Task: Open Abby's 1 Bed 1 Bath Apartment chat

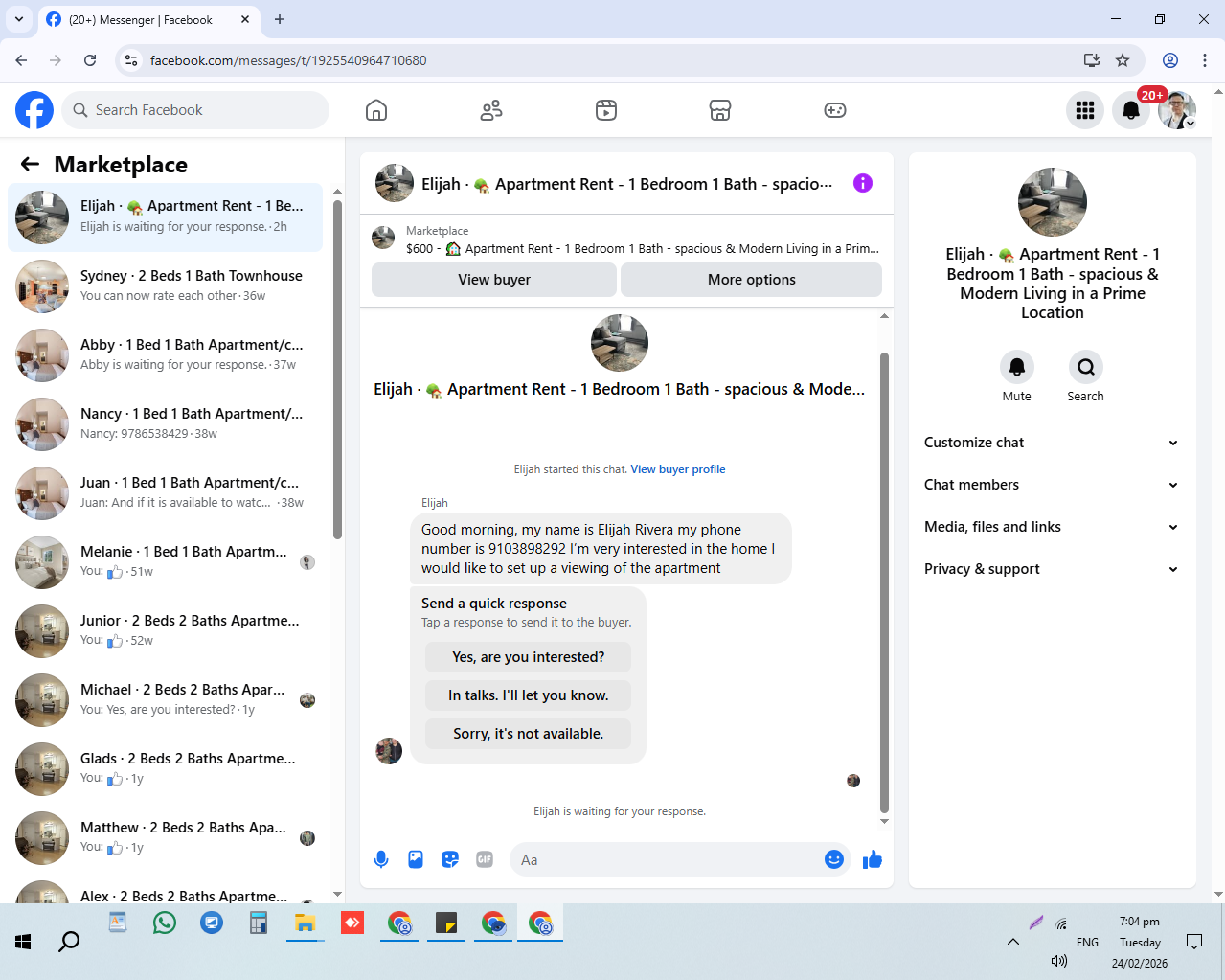Action: [165, 355]
